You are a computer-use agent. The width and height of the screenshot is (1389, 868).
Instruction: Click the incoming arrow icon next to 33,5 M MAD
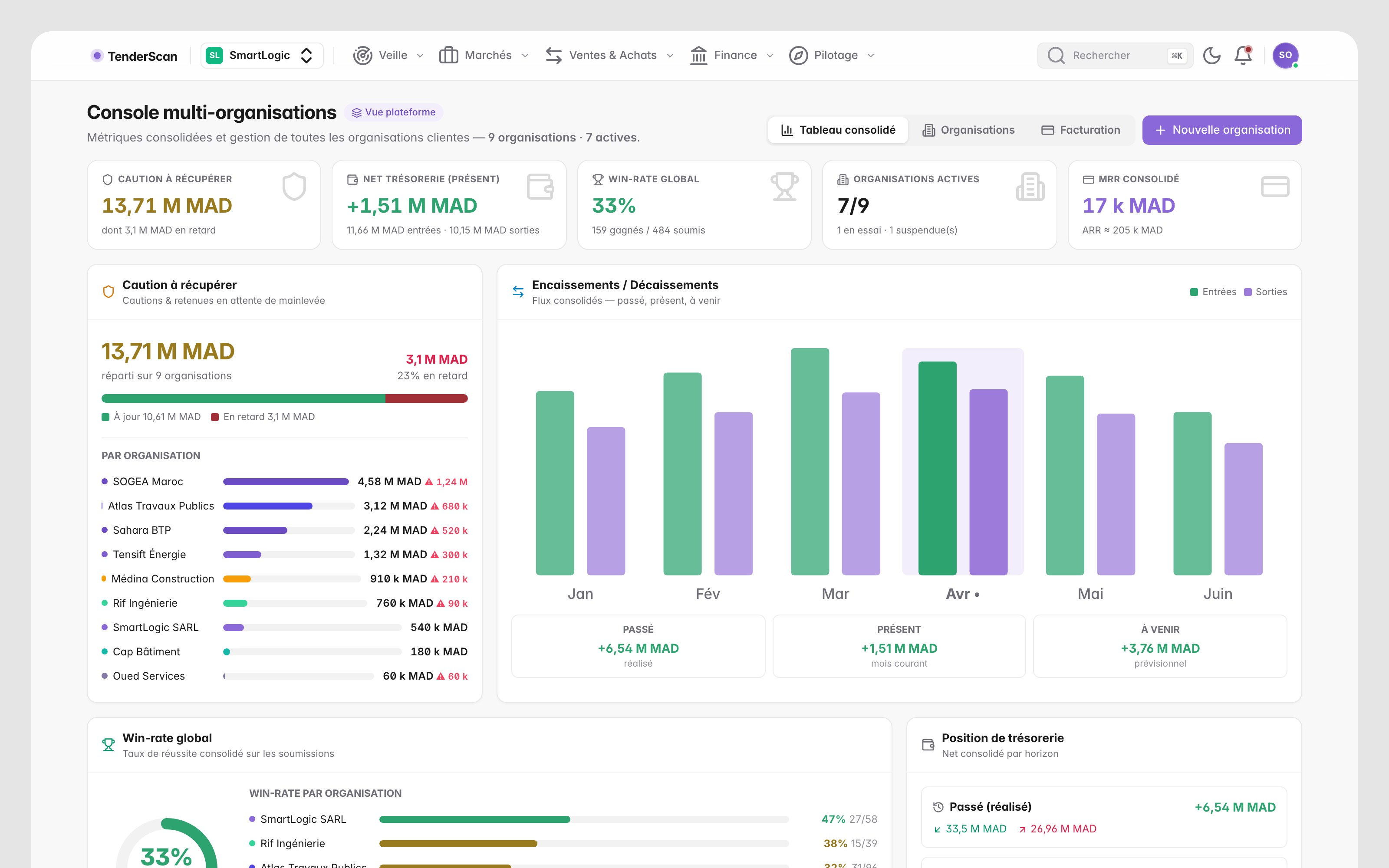(x=937, y=829)
